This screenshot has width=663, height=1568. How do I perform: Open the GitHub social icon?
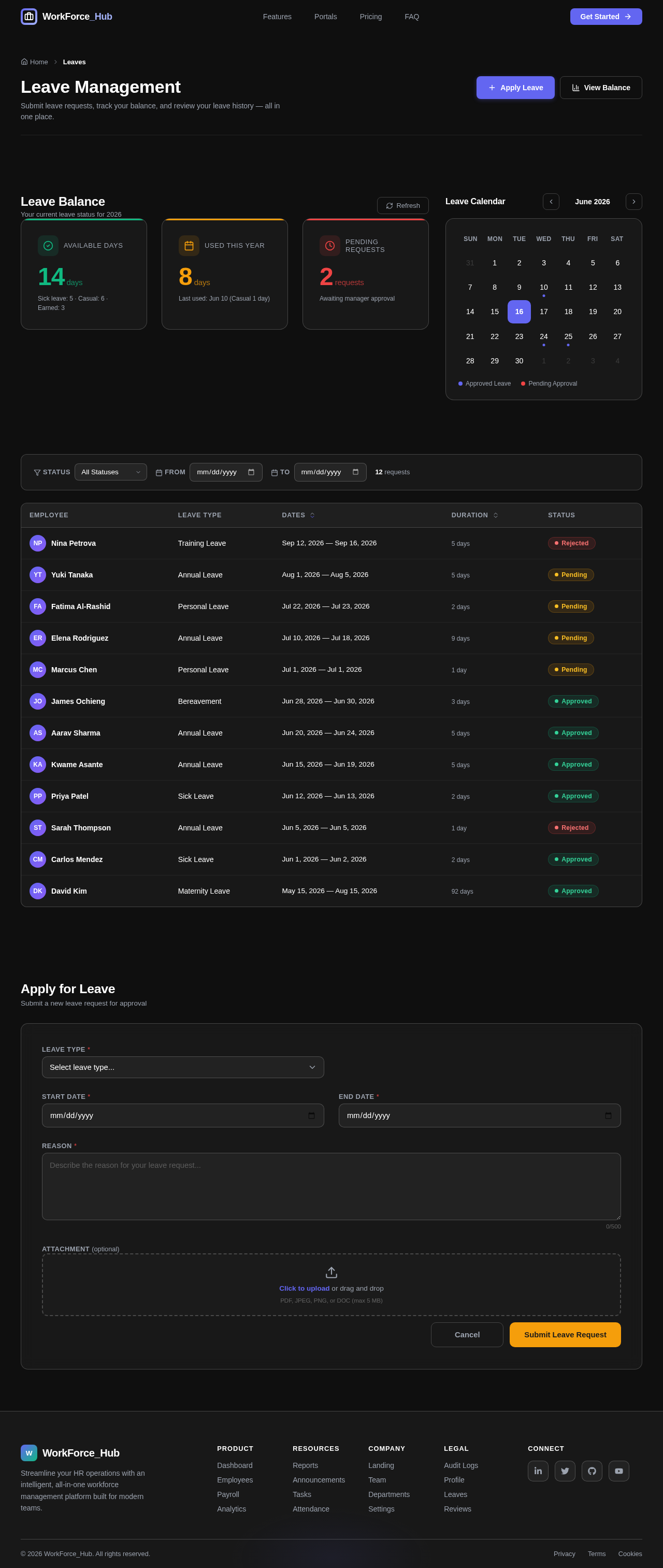[x=592, y=1471]
